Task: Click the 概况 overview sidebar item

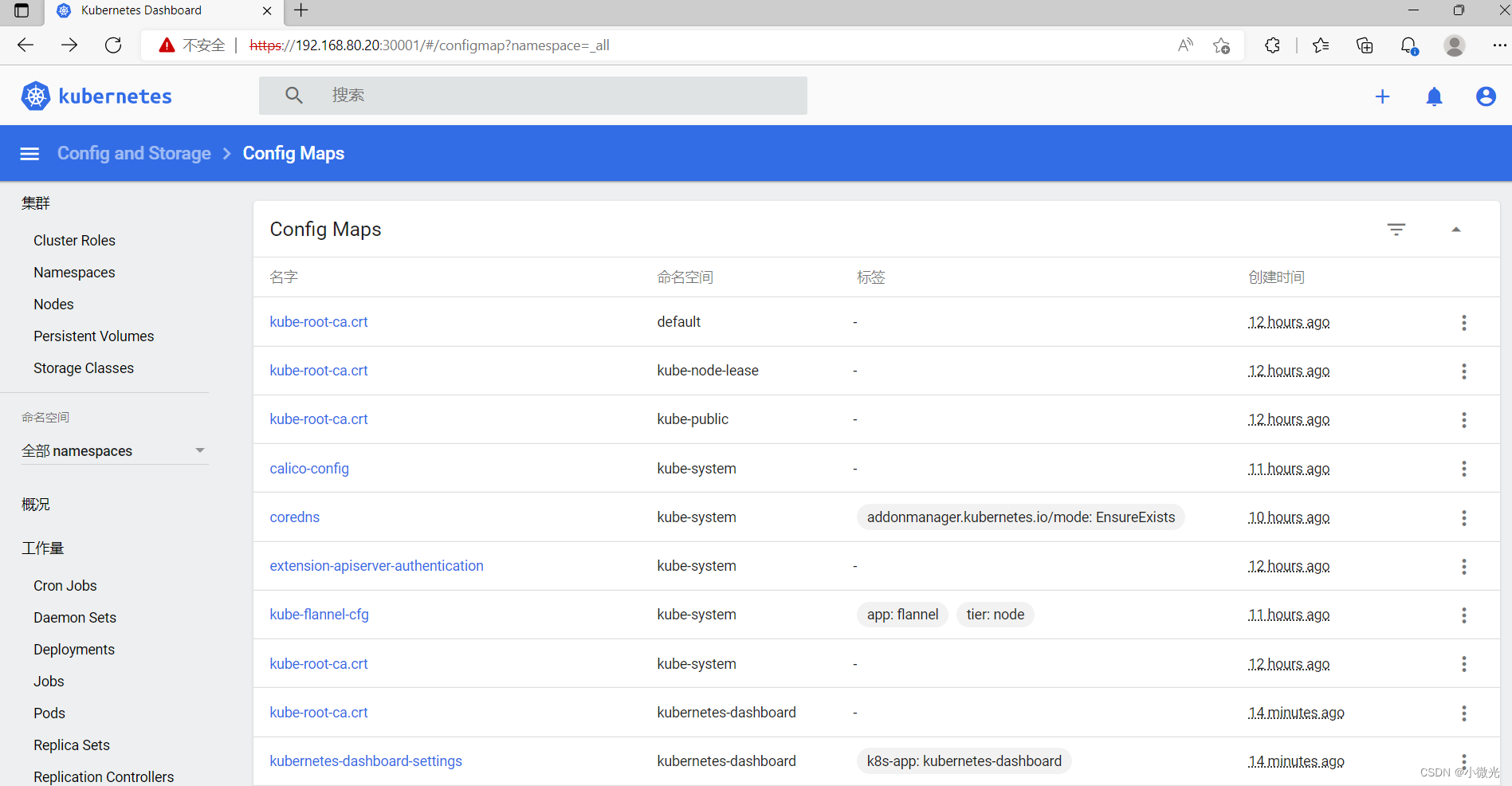Action: click(x=36, y=505)
